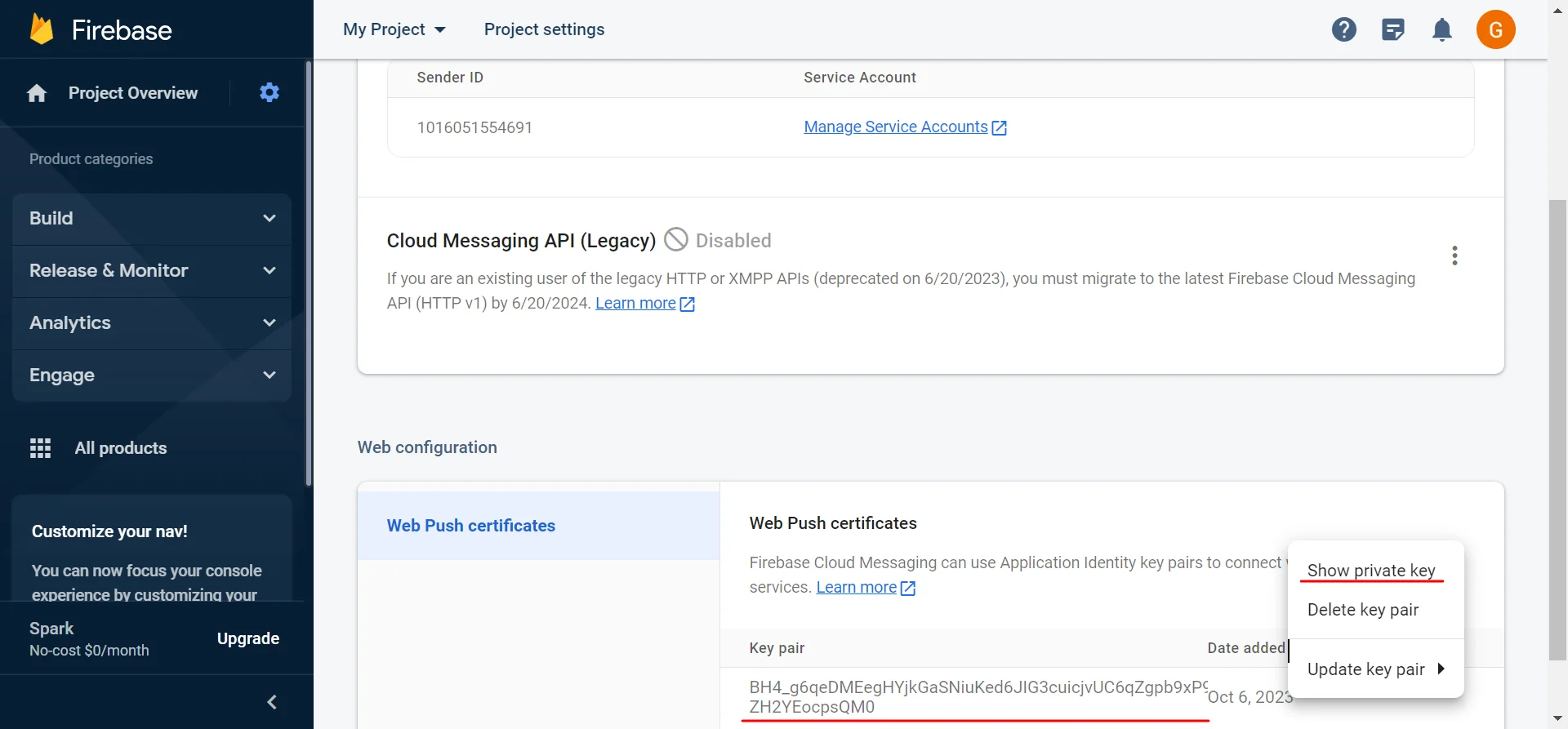Open Learn more link for legacy API
This screenshot has width=1568, height=729.
tap(635, 303)
